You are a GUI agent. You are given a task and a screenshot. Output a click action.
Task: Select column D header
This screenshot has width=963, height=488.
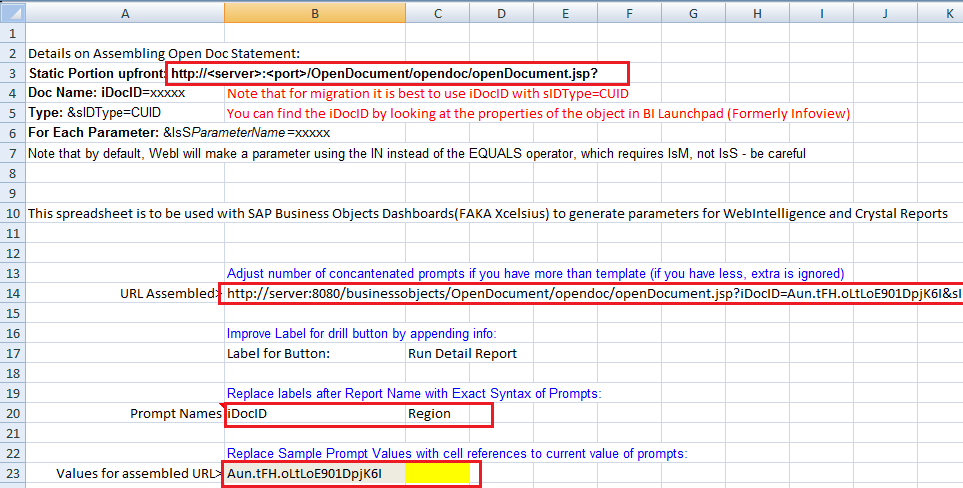[501, 13]
